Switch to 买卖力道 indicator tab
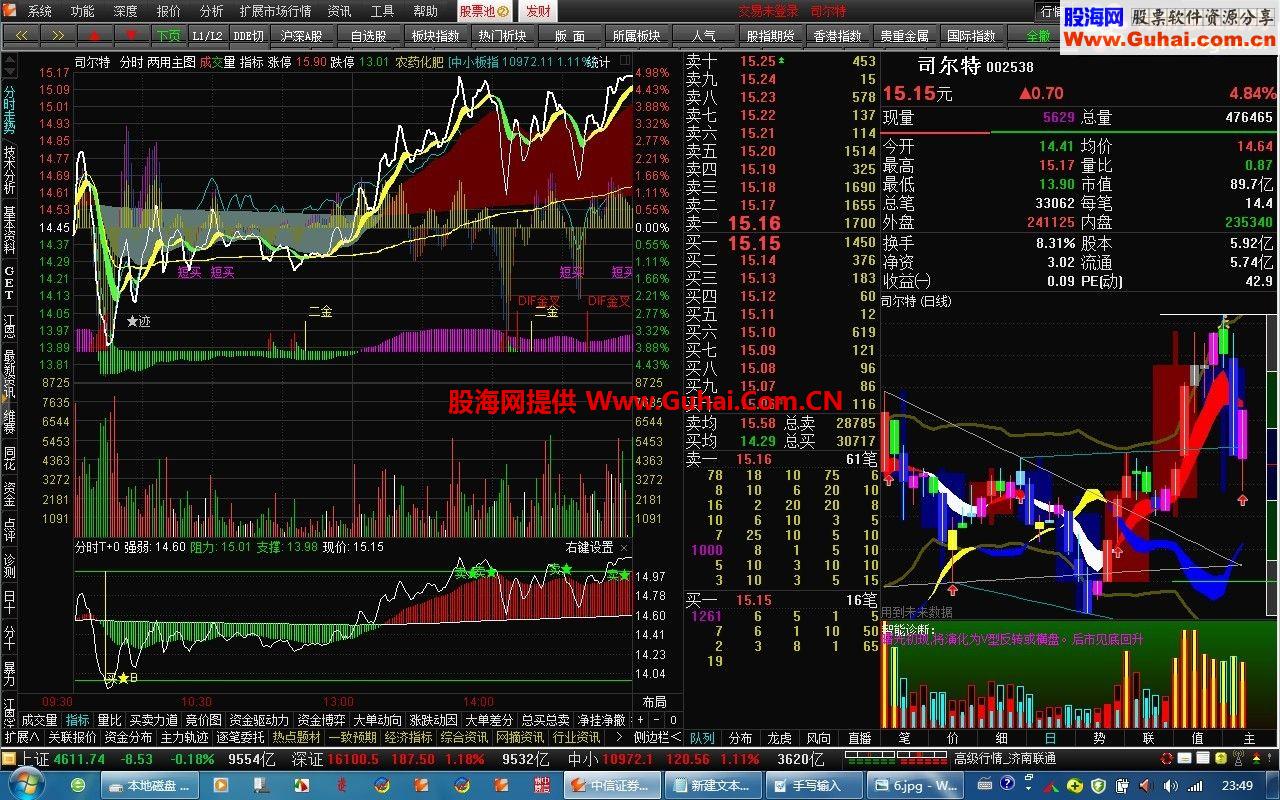This screenshot has width=1280, height=800. coord(154,720)
